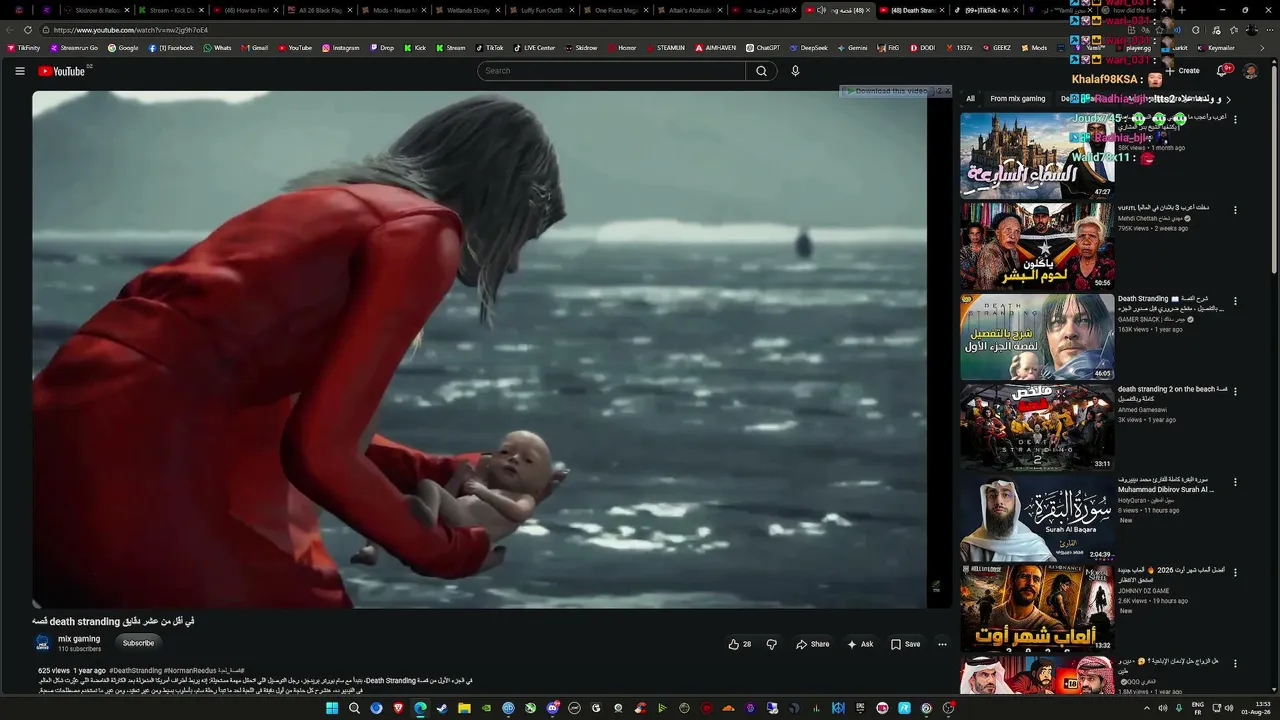Switch to the Skidrow & Reloaded tab
This screenshot has height=720, width=1280.
(x=98, y=10)
